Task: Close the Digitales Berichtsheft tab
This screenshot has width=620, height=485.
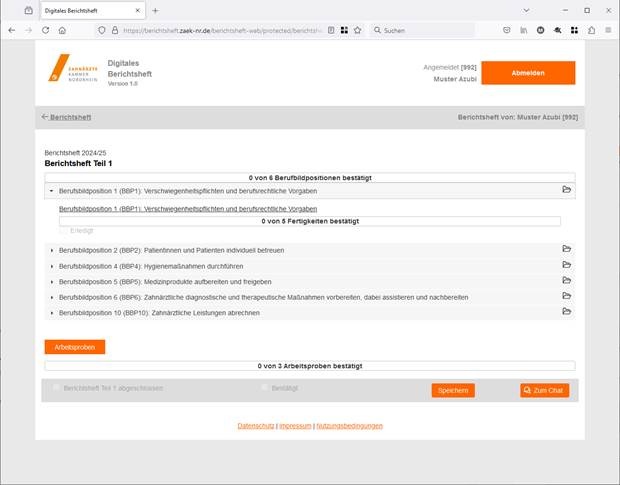Action: 138,11
